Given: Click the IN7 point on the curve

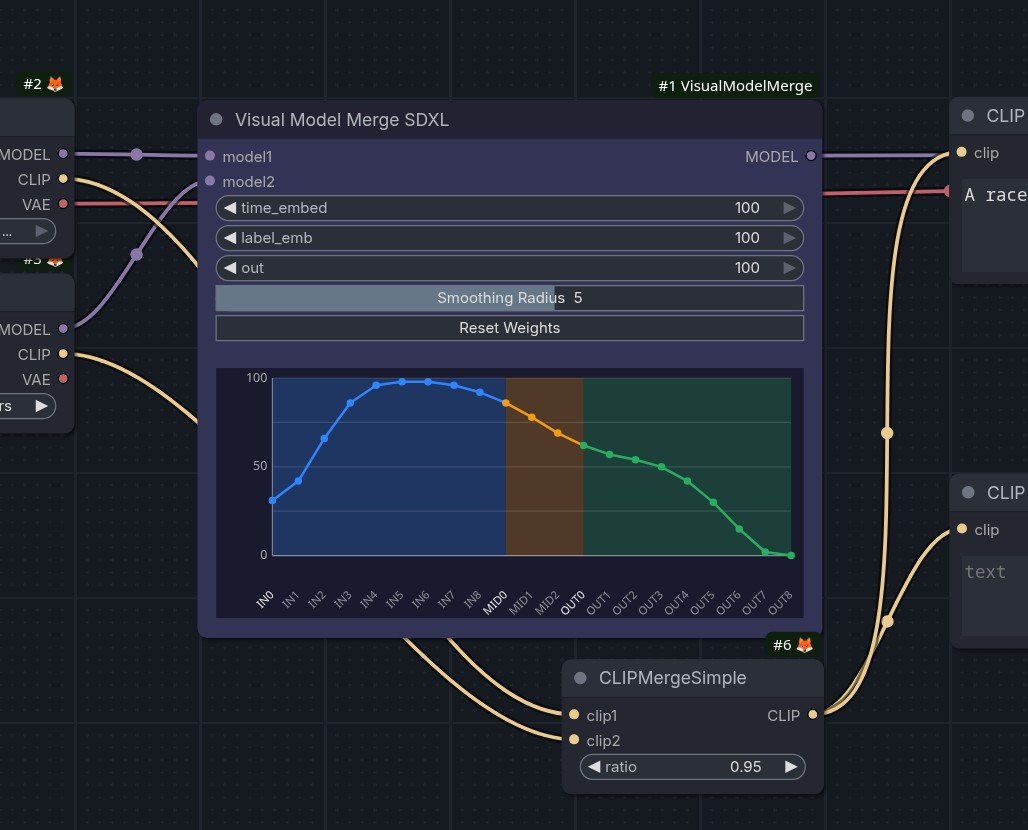Looking at the screenshot, I should click(454, 385).
